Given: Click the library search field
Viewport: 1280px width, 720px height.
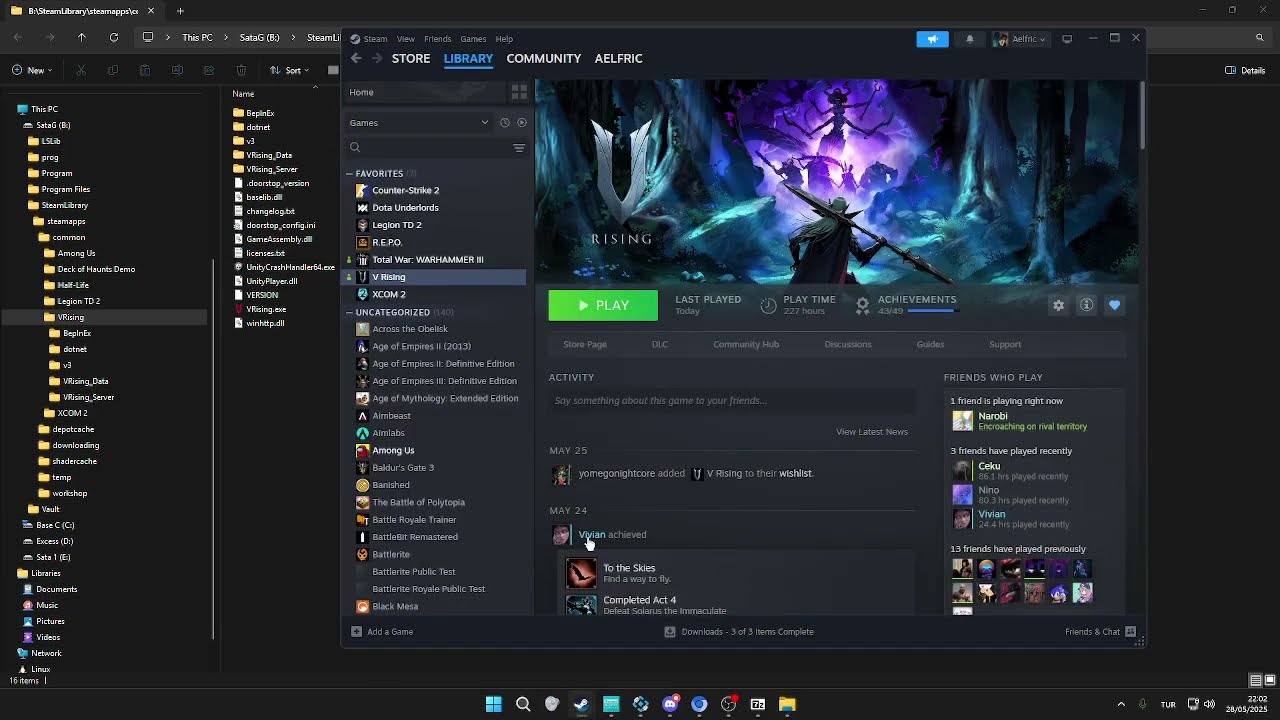Looking at the screenshot, I should tap(428, 148).
